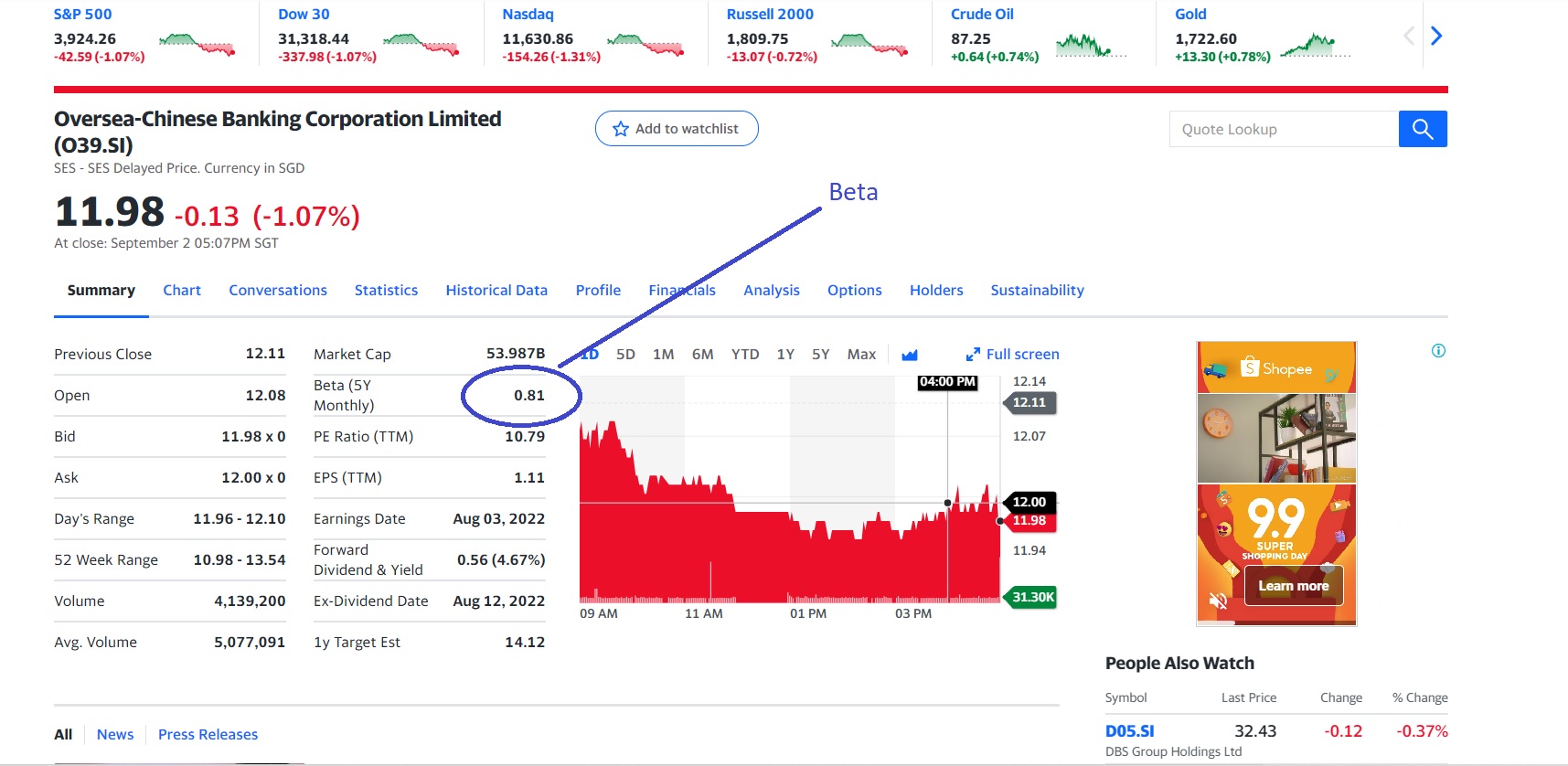Click the star icon in Add to watchlist

621,129
